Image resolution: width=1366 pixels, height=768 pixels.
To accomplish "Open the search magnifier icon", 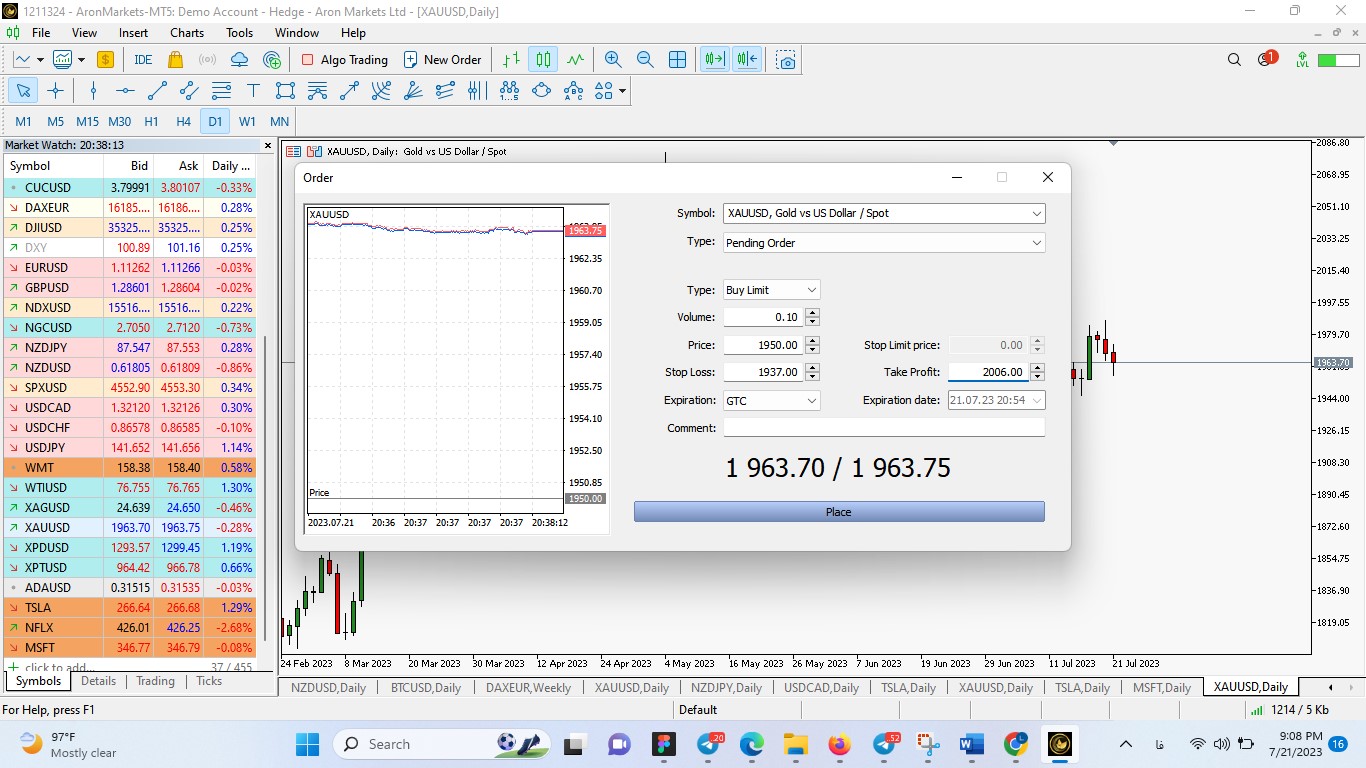I will click(x=1234, y=60).
